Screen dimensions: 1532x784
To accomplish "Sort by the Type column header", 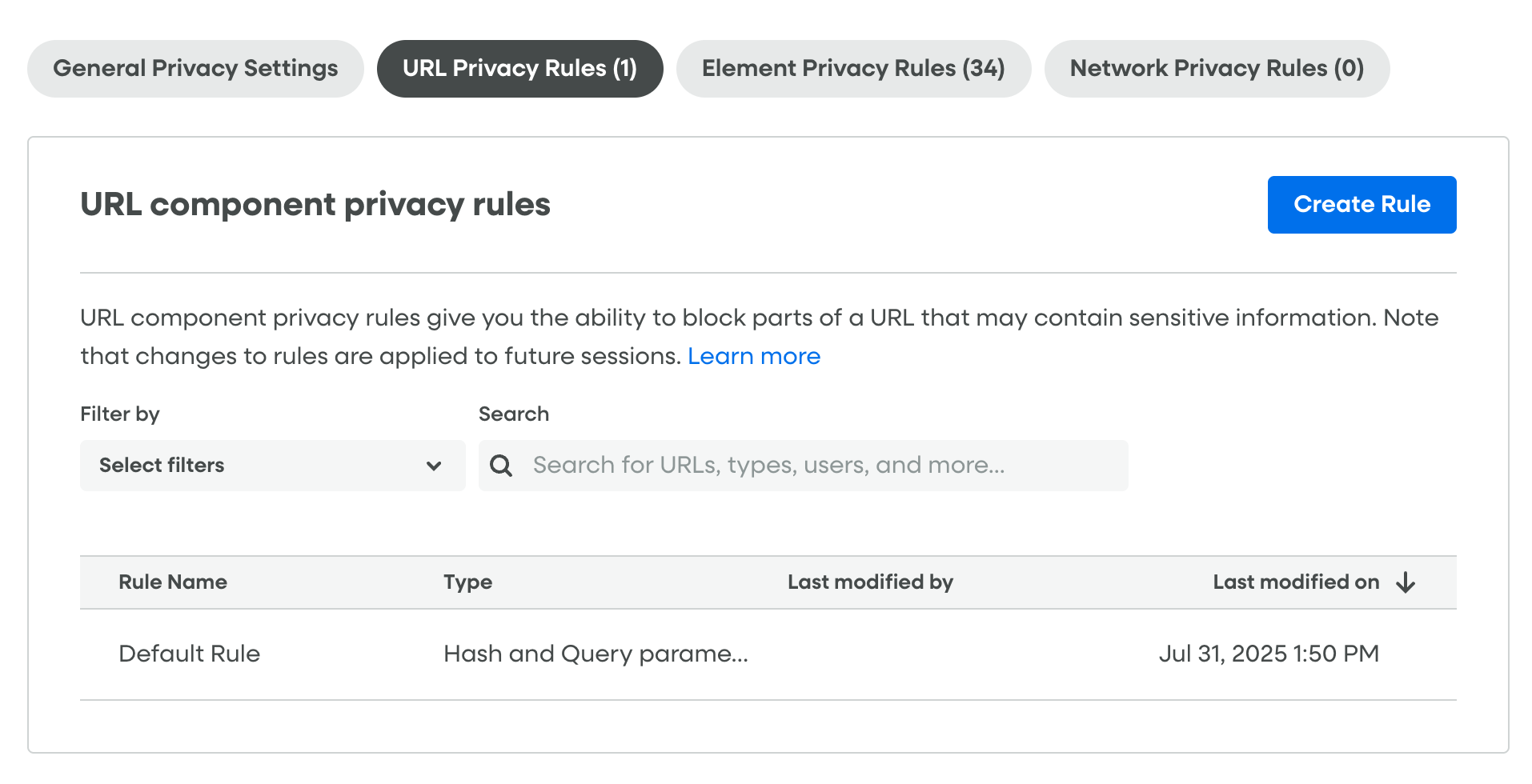I will [x=467, y=582].
